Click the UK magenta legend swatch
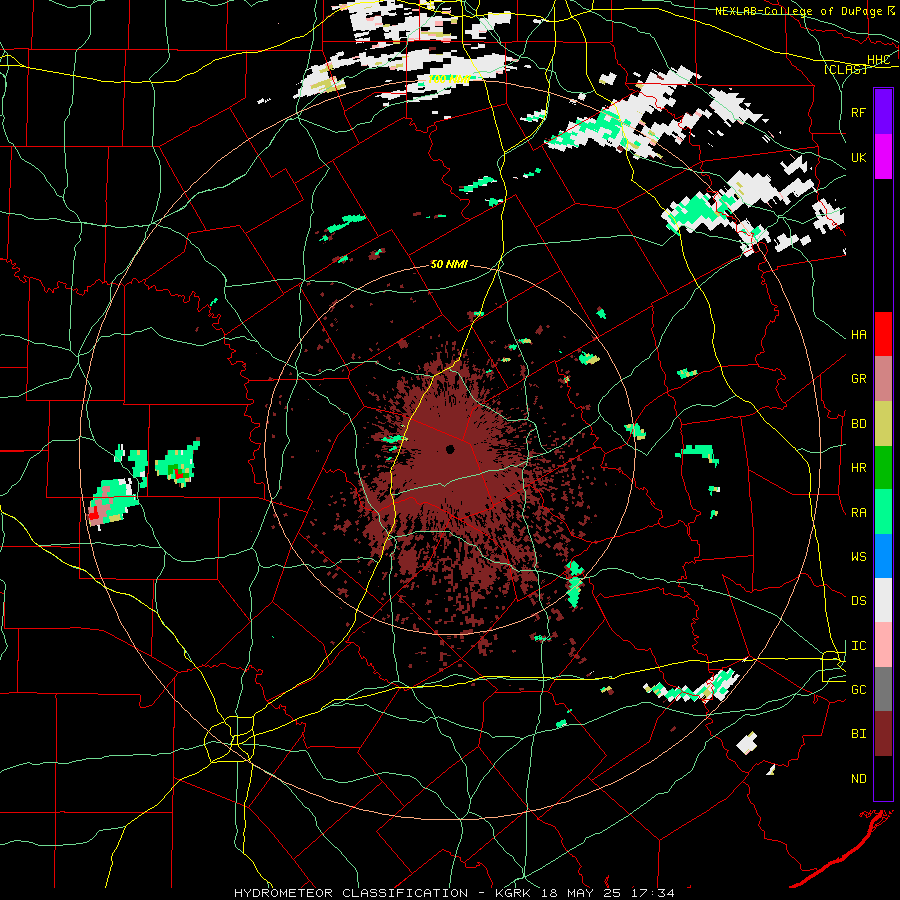The width and height of the screenshot is (900, 900). [883, 157]
